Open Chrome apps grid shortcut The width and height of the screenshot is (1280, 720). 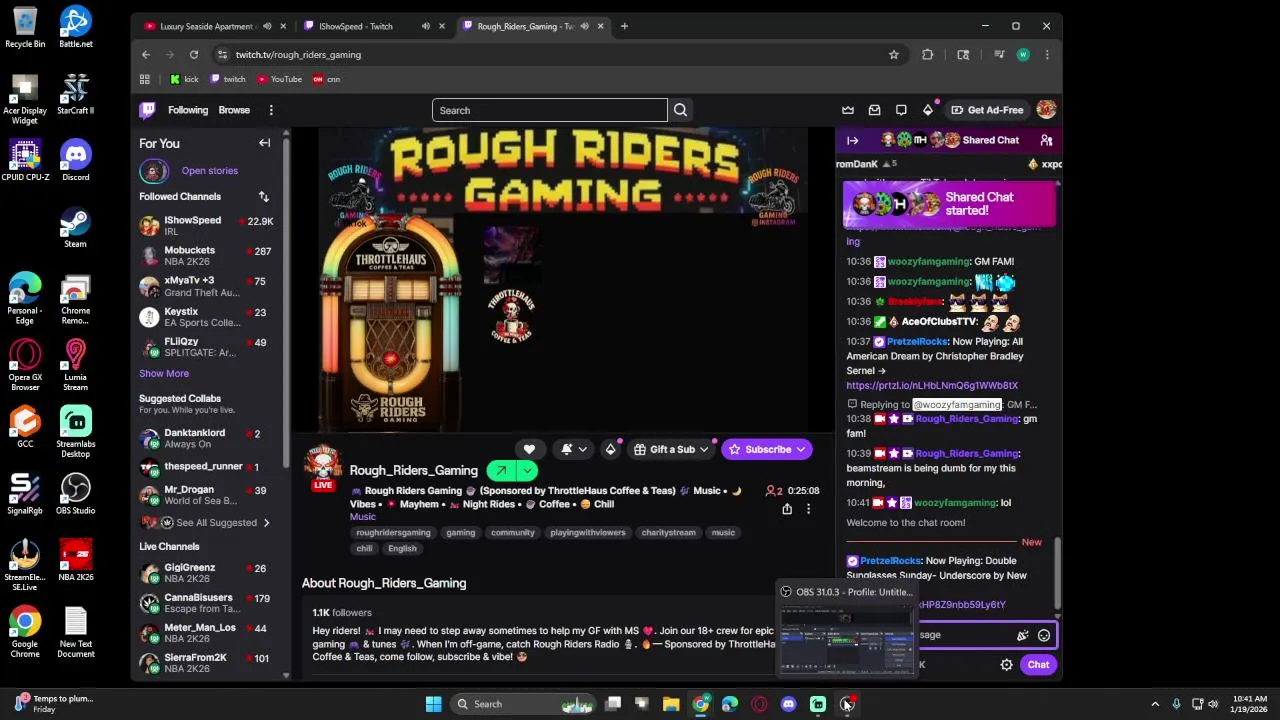(145, 79)
